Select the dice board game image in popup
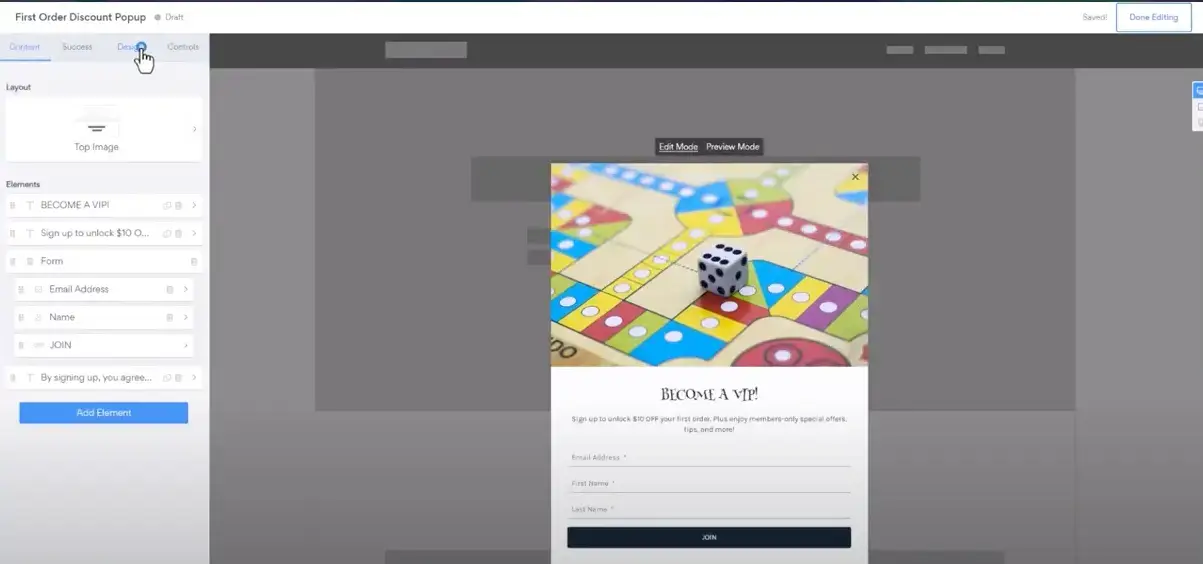Viewport: 1203px width, 564px height. click(709, 265)
